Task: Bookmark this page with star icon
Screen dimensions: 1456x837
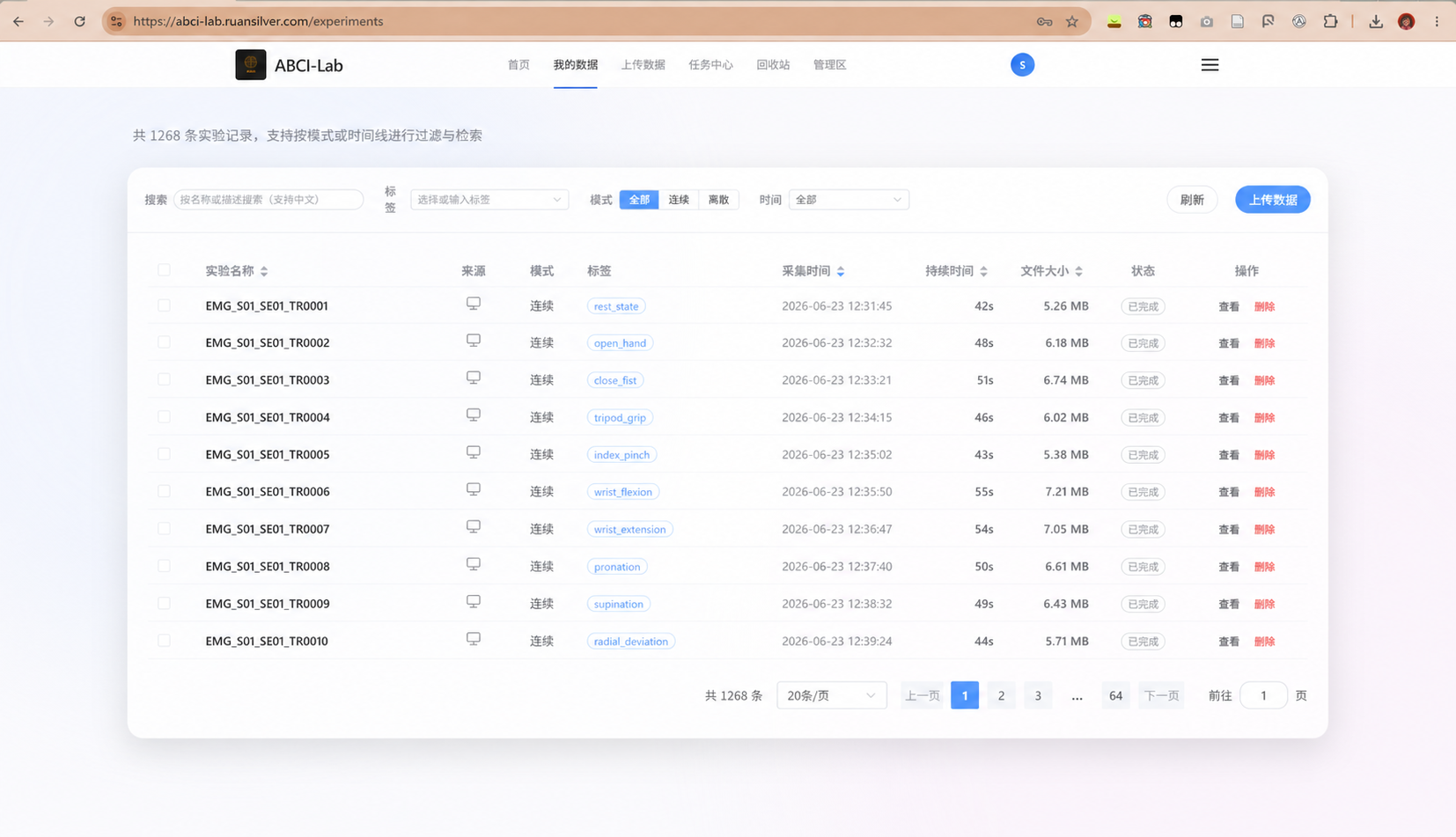Action: (1071, 21)
